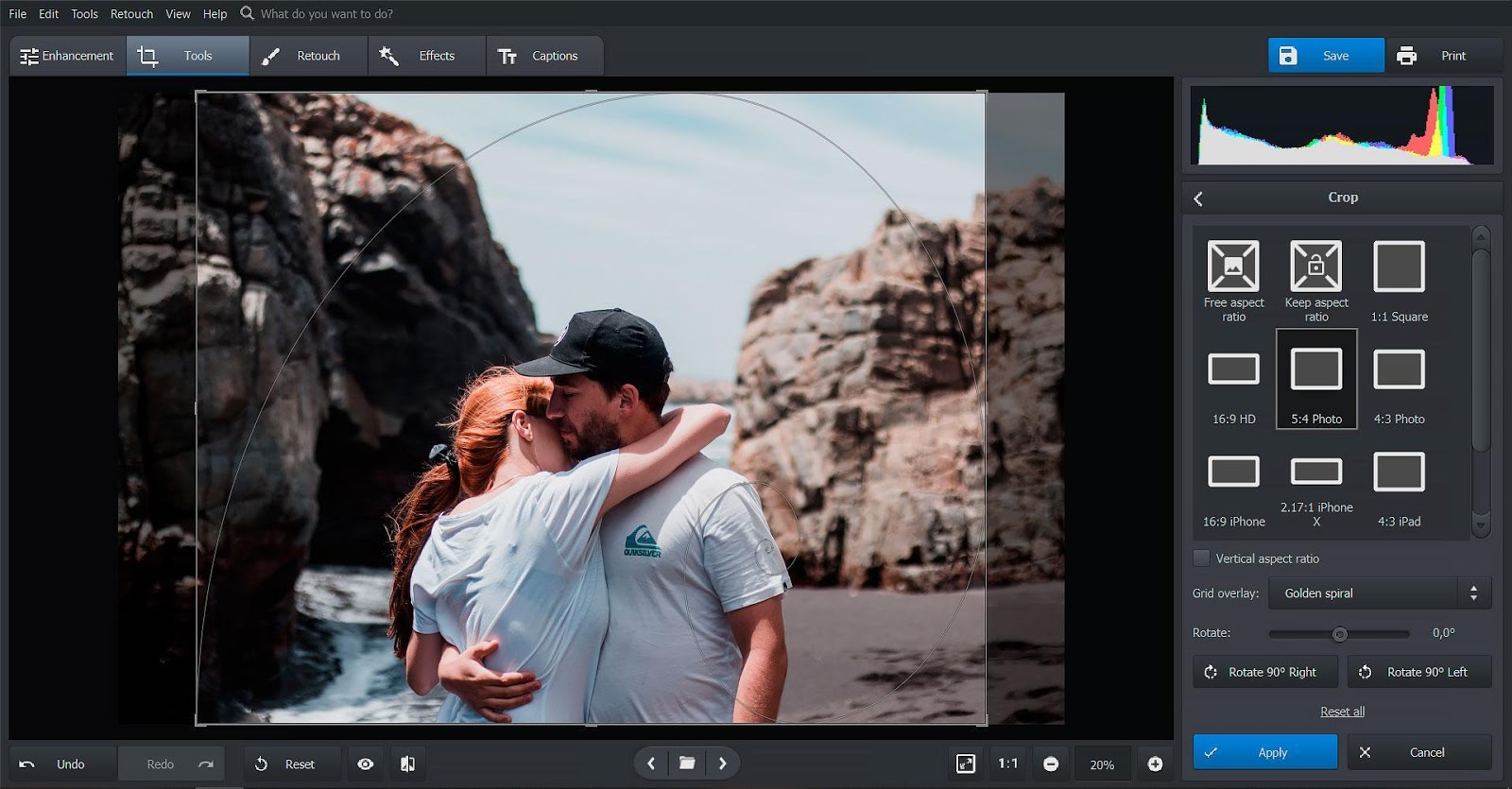Image resolution: width=1512 pixels, height=789 pixels.
Task: Select the 1:1 Square crop preset
Action: (1399, 267)
